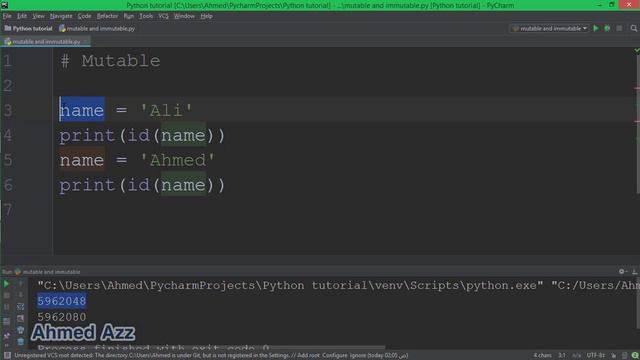
Task: Click the 4 chars selection indicator
Action: coord(542,356)
